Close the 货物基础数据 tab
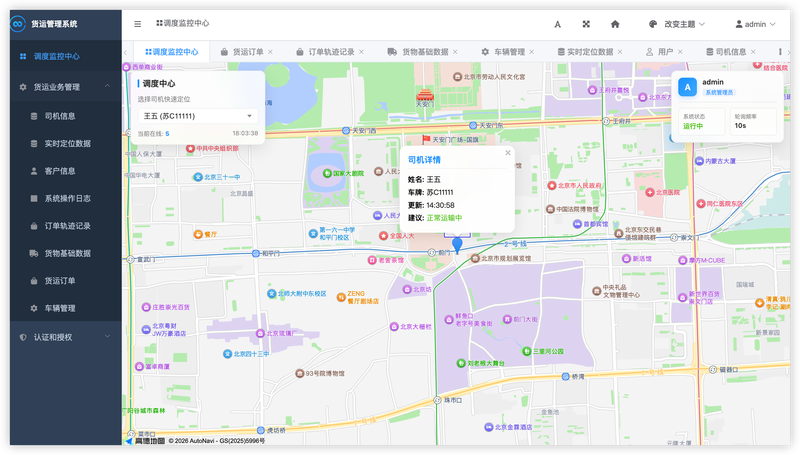This screenshot has height=455, width=800. click(x=455, y=52)
